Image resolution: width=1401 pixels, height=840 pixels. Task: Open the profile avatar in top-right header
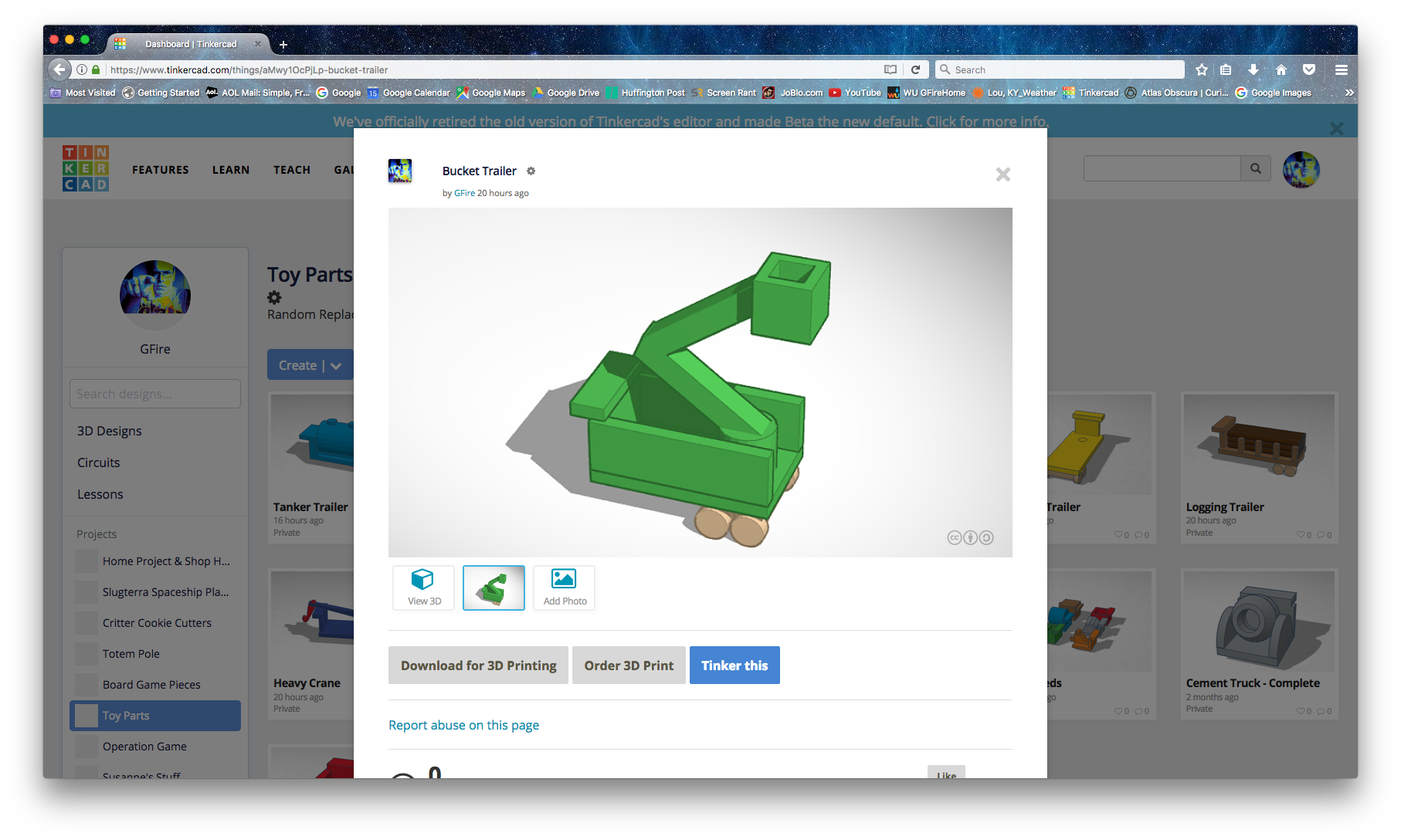pos(1301,169)
